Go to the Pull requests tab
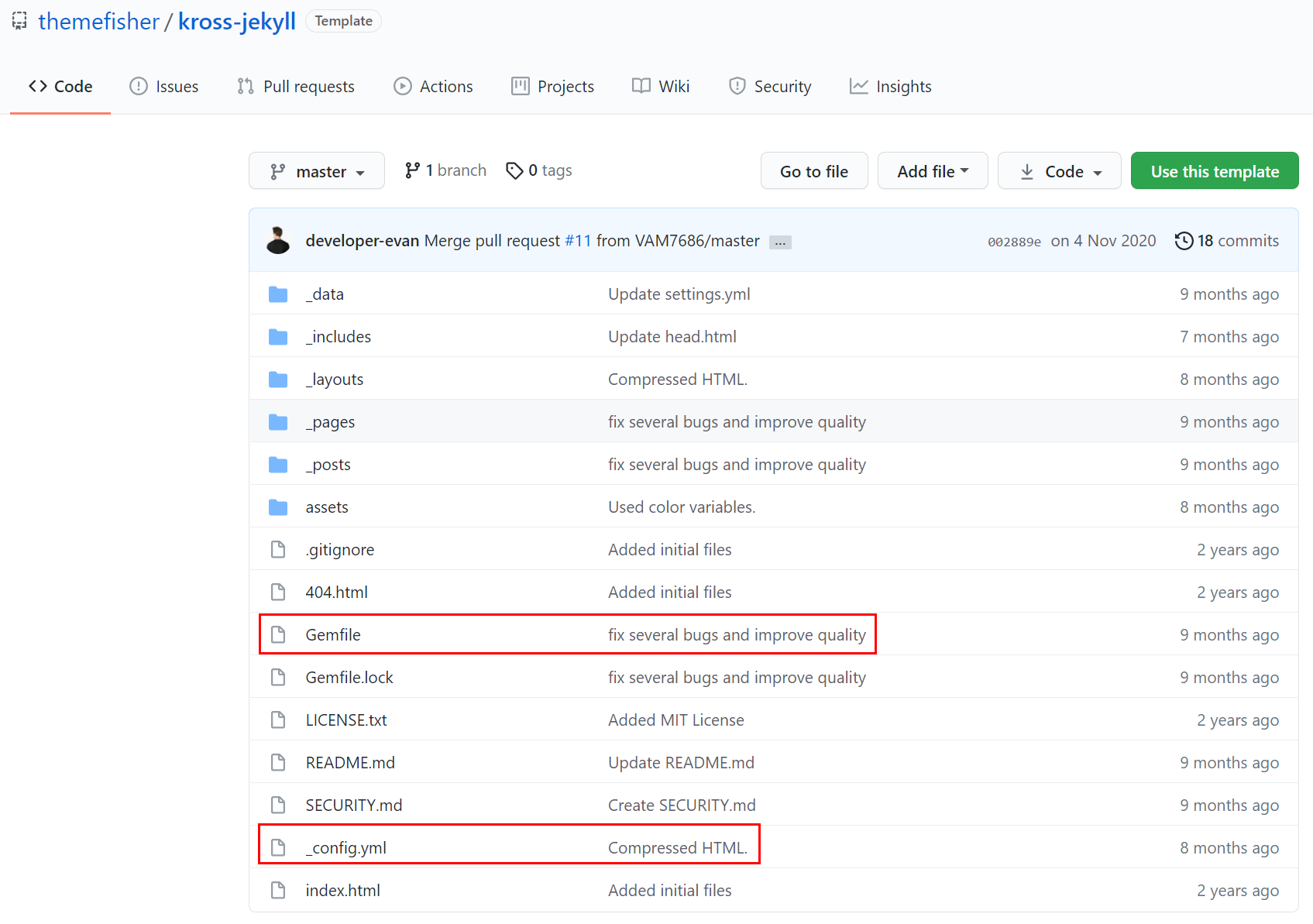The height and width of the screenshot is (924, 1313). 296,87
